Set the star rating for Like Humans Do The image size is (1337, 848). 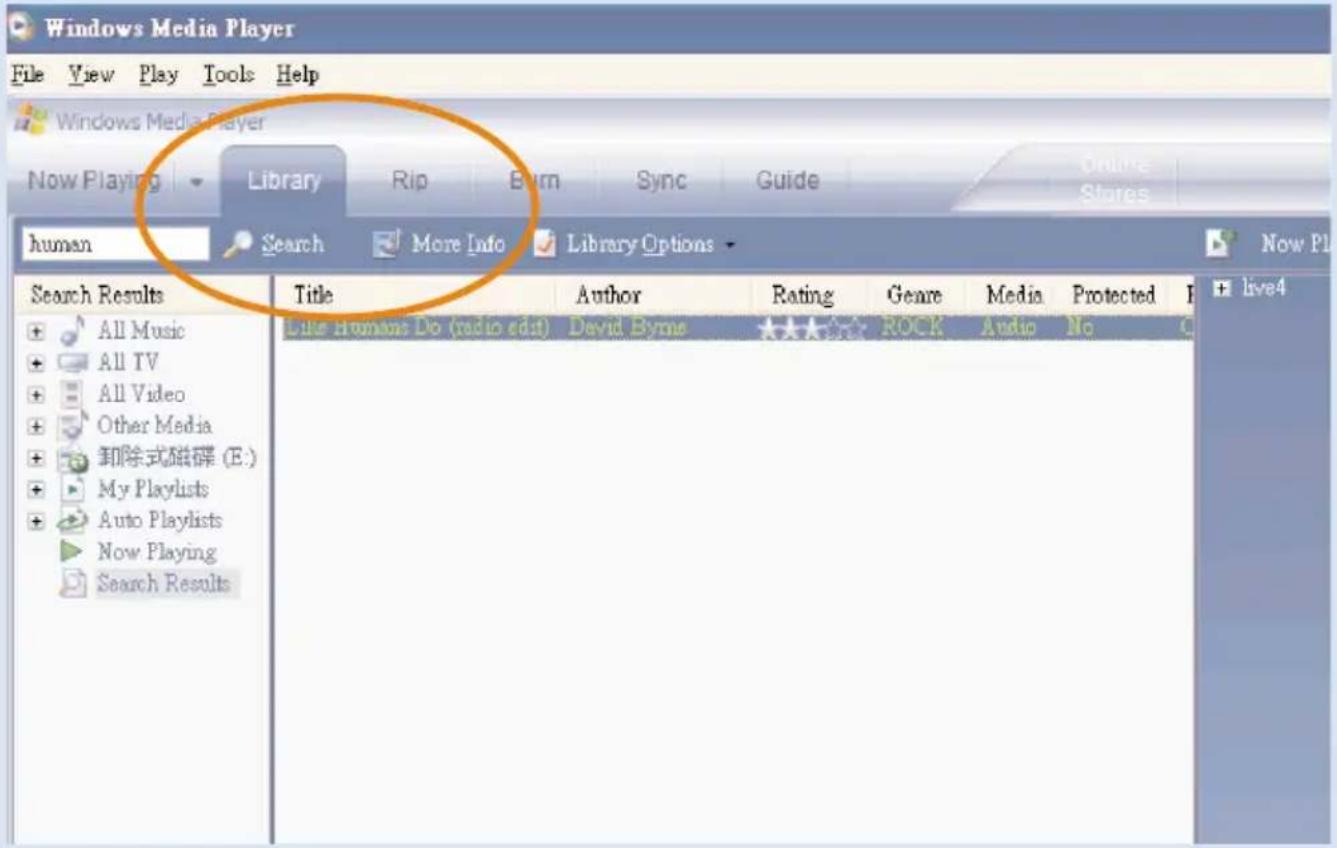tap(811, 328)
